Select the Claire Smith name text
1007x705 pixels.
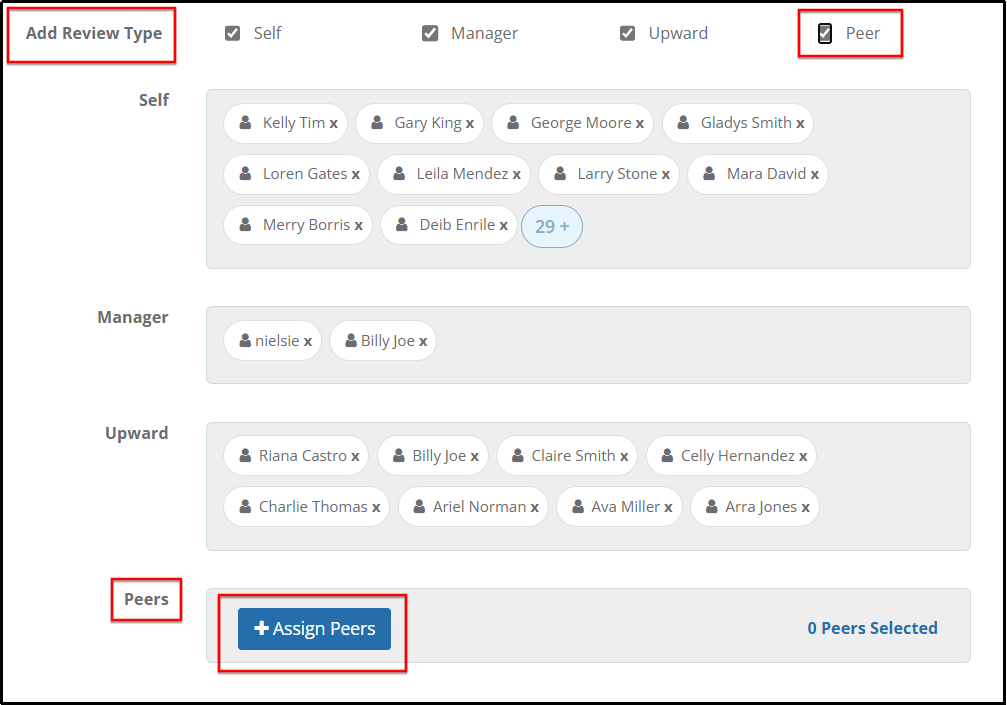(574, 456)
